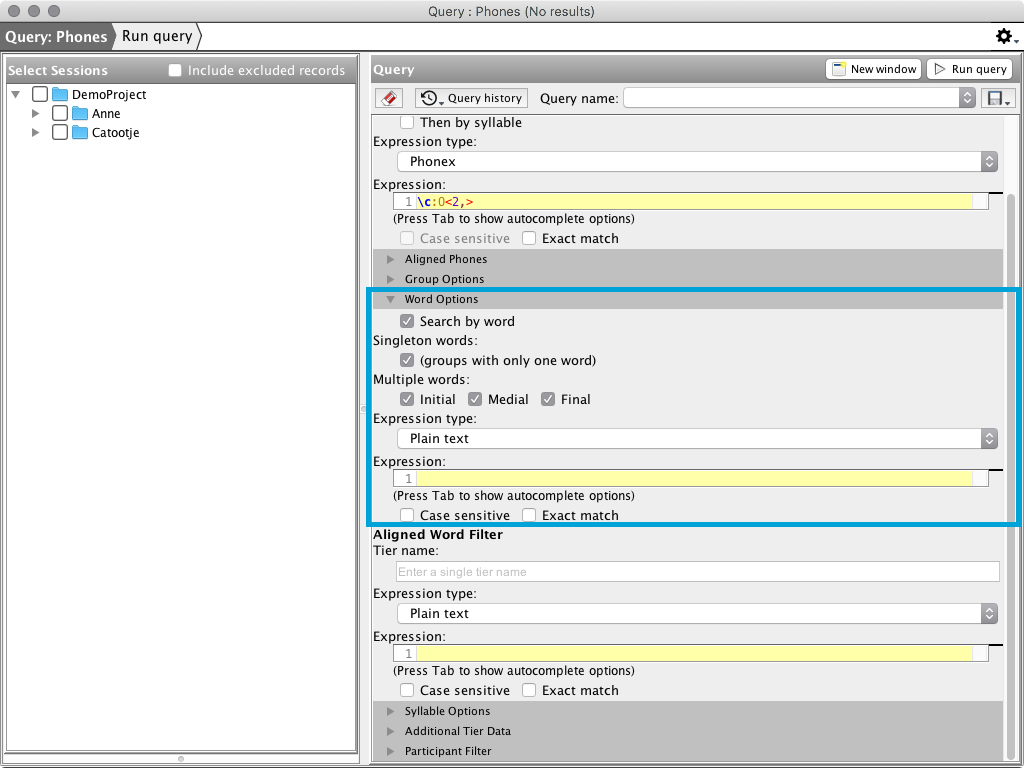Open the settings gear menu
This screenshot has width=1024, height=768.
1004,37
